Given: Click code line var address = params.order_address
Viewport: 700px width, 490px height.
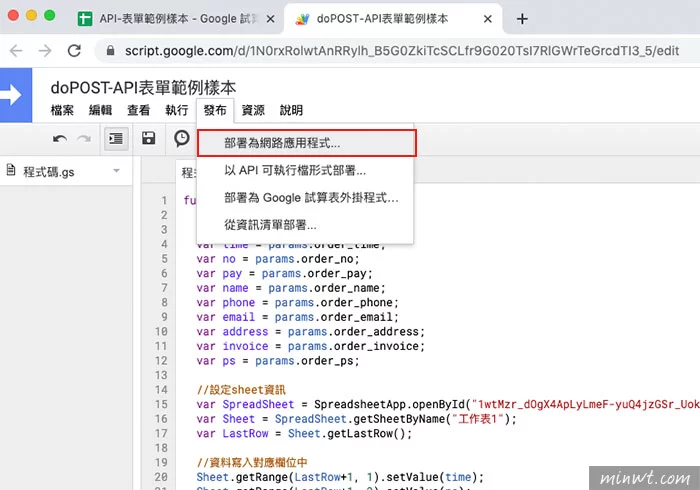Looking at the screenshot, I should pos(310,332).
